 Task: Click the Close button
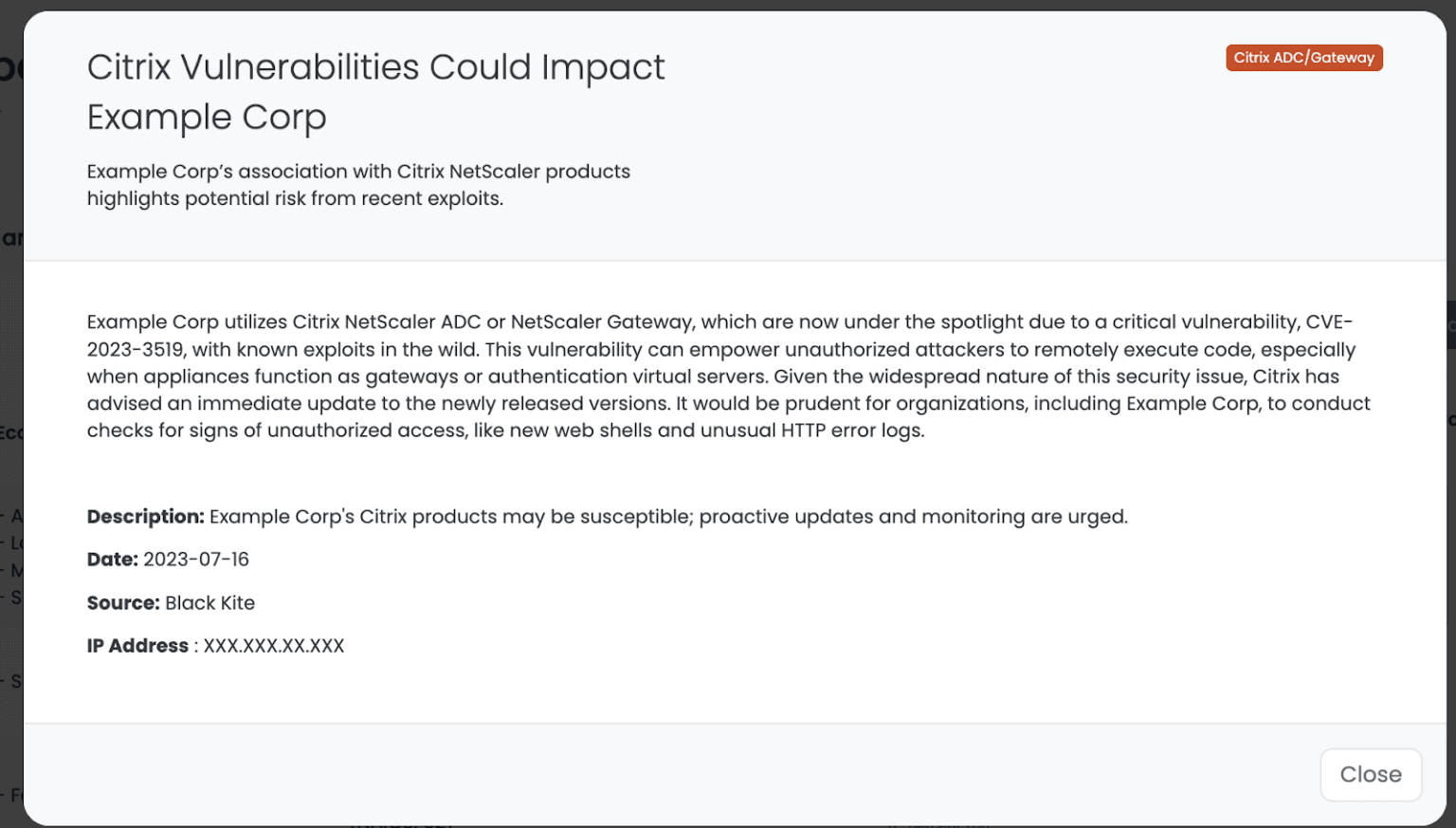pyautogui.click(x=1371, y=774)
